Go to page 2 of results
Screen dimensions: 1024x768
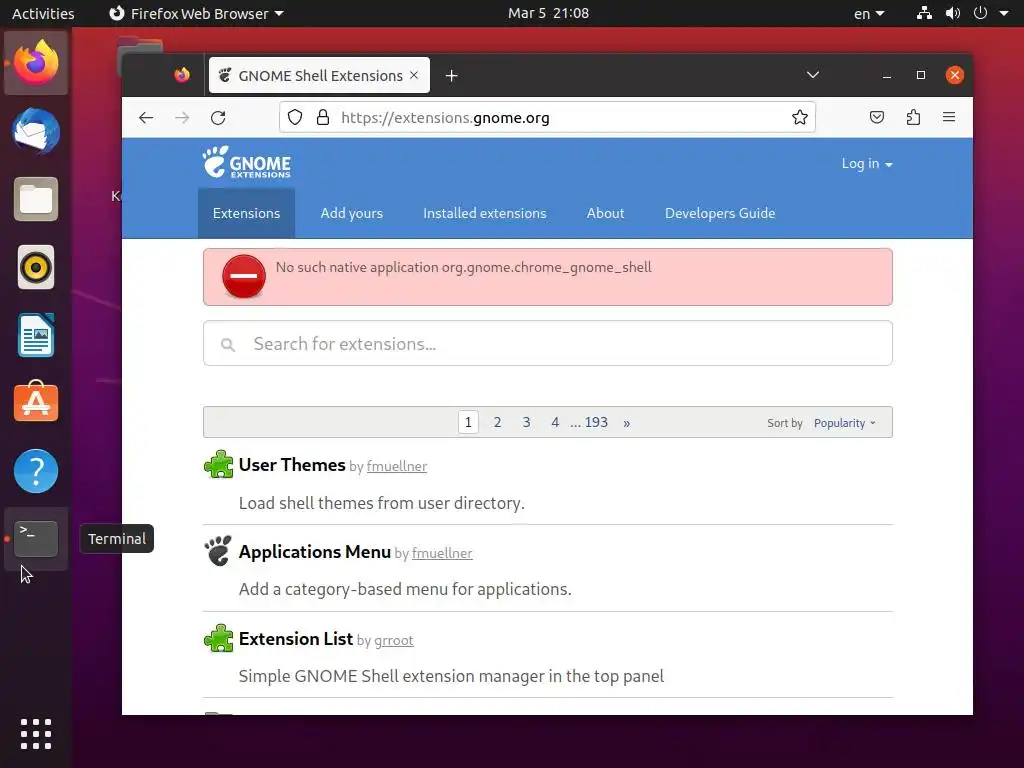[x=498, y=423]
